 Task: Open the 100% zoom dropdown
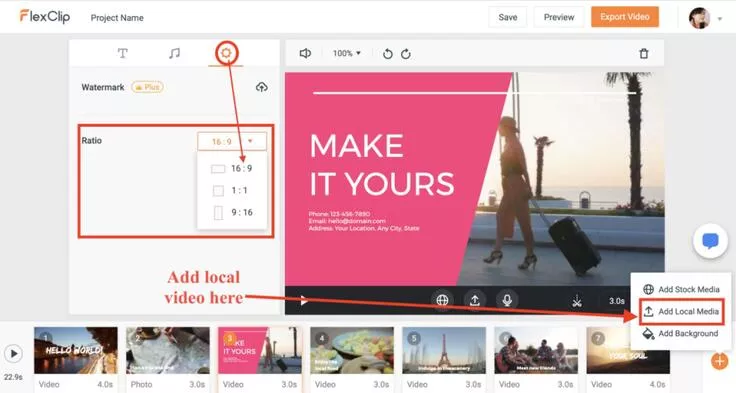click(346, 54)
